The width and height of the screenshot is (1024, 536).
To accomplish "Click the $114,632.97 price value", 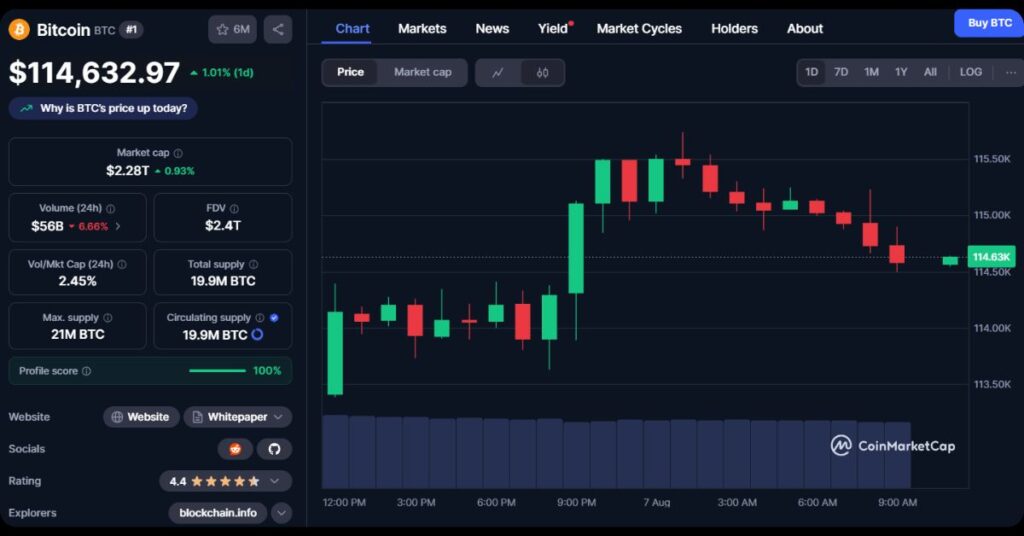I will tap(94, 72).
